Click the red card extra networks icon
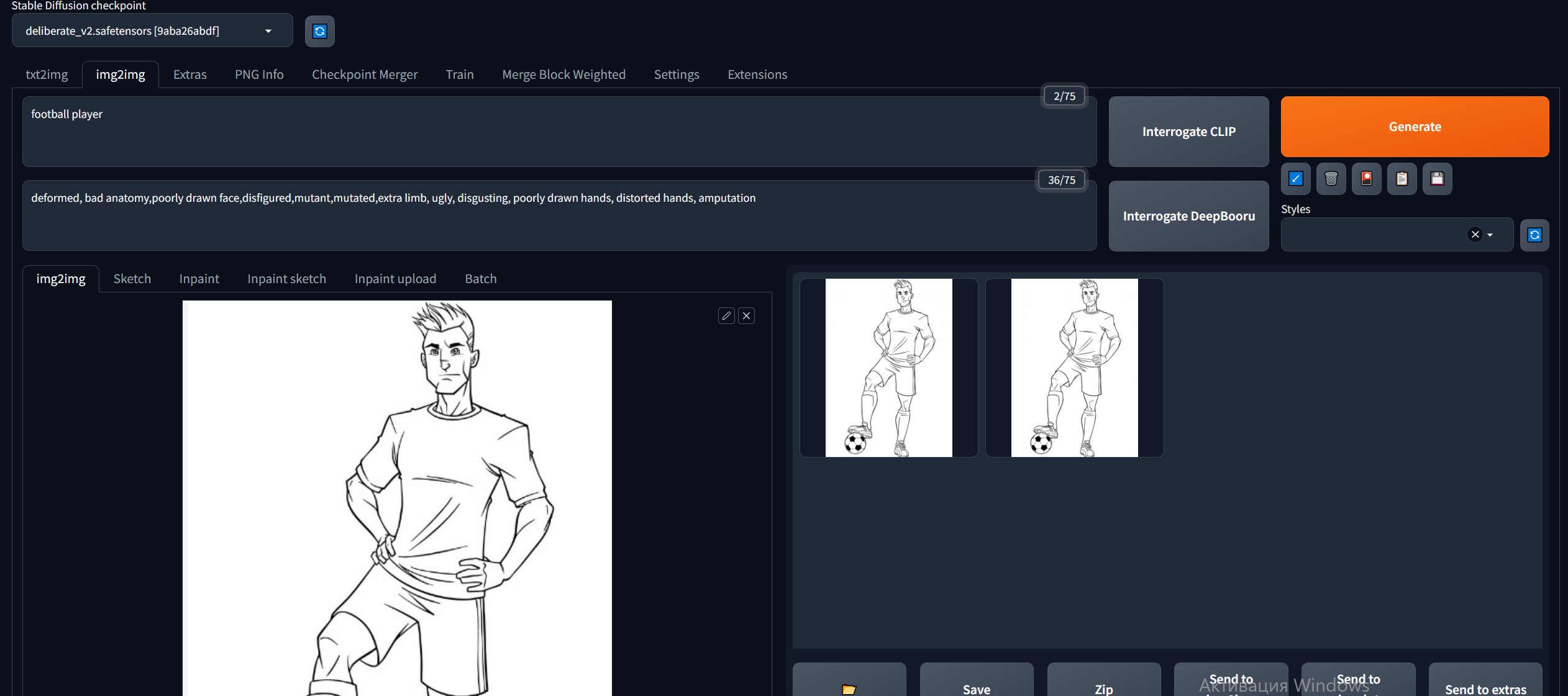The height and width of the screenshot is (696, 1568). click(x=1366, y=179)
